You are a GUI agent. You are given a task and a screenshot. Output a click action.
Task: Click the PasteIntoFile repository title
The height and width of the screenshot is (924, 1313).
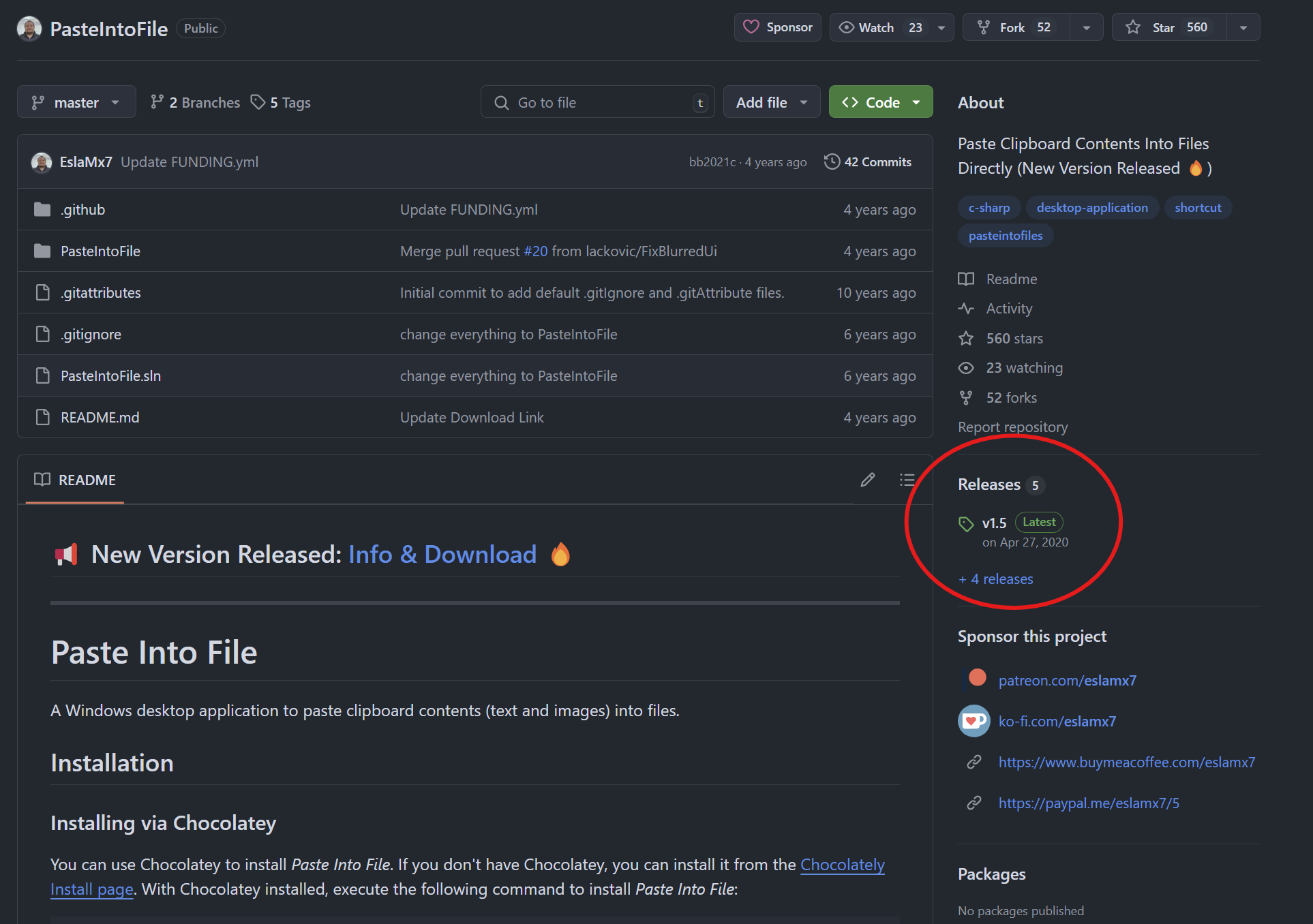tap(109, 29)
